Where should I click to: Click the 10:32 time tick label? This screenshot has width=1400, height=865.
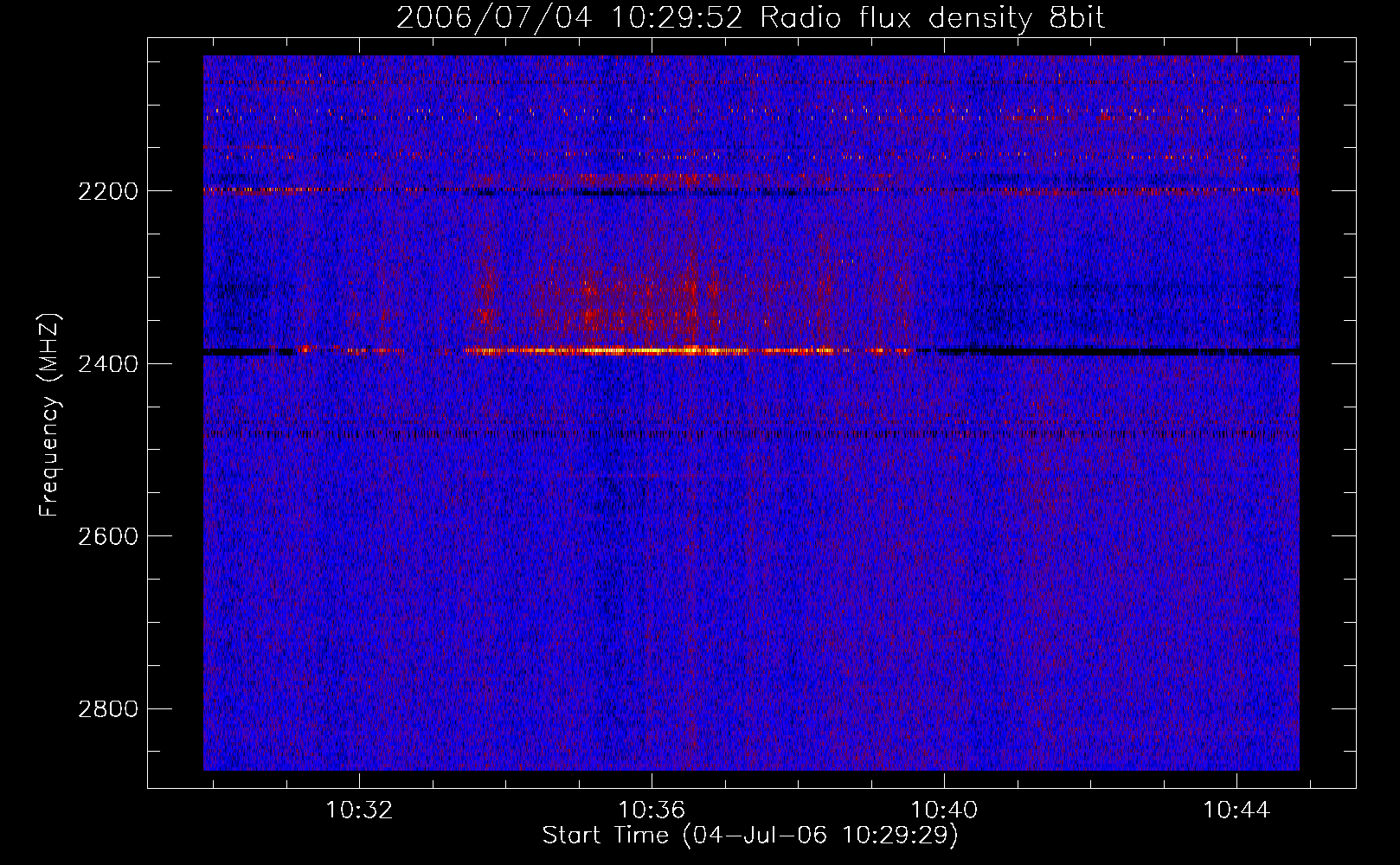tap(358, 811)
